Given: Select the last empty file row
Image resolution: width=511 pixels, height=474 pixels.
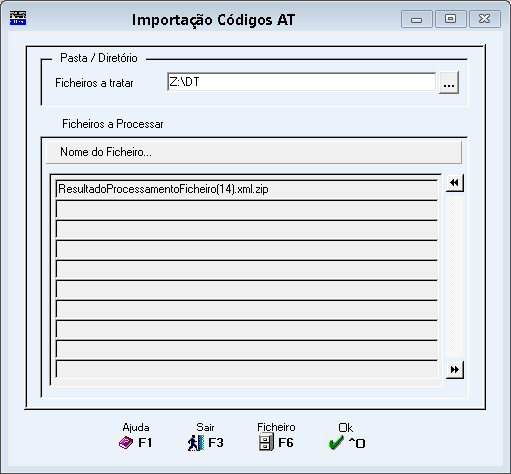Looking at the screenshot, I should (247, 369).
